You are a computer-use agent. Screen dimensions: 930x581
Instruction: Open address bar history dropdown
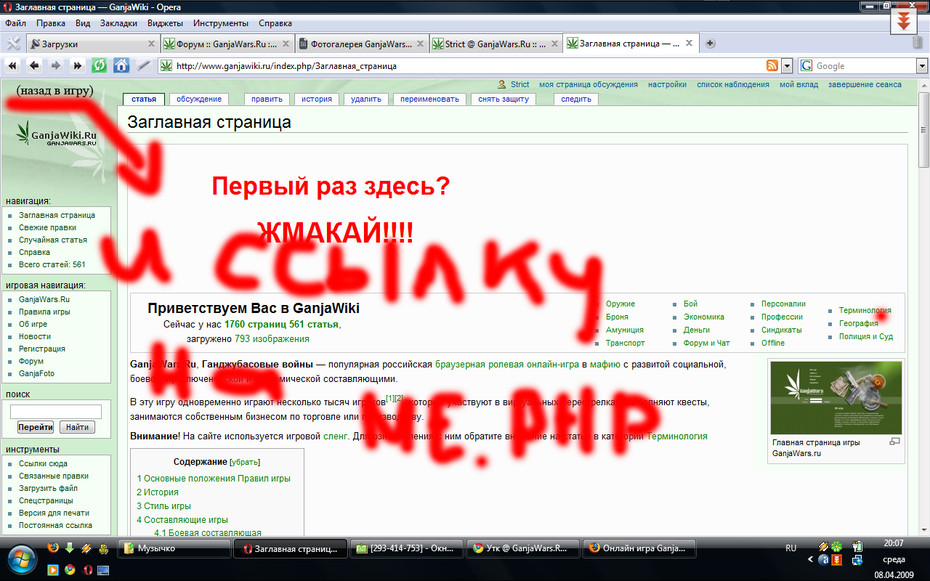(x=787, y=66)
